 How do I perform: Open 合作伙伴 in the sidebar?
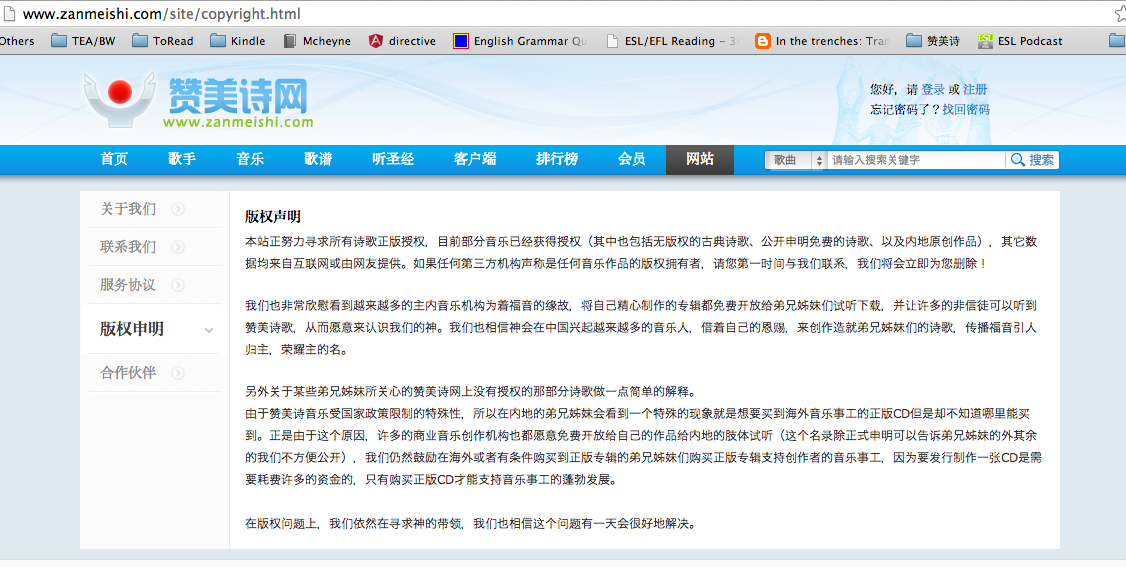(x=128, y=372)
